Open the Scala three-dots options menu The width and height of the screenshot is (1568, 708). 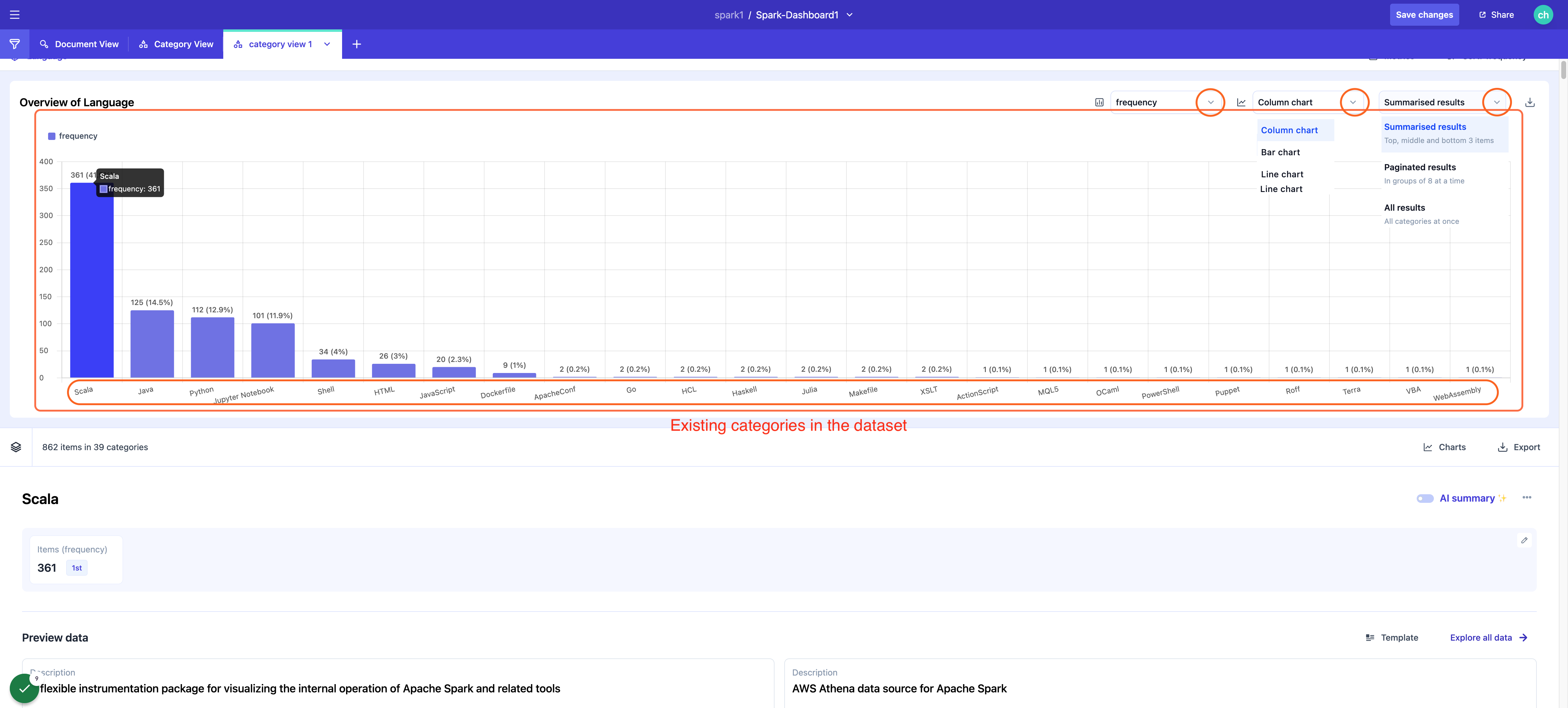tap(1527, 498)
